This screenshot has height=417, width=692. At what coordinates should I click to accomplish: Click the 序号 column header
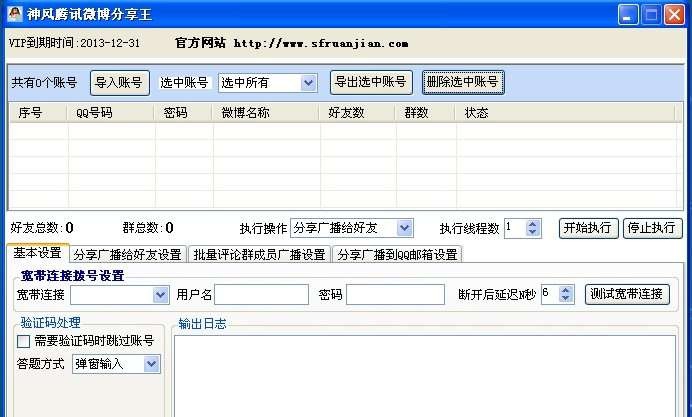click(38, 113)
